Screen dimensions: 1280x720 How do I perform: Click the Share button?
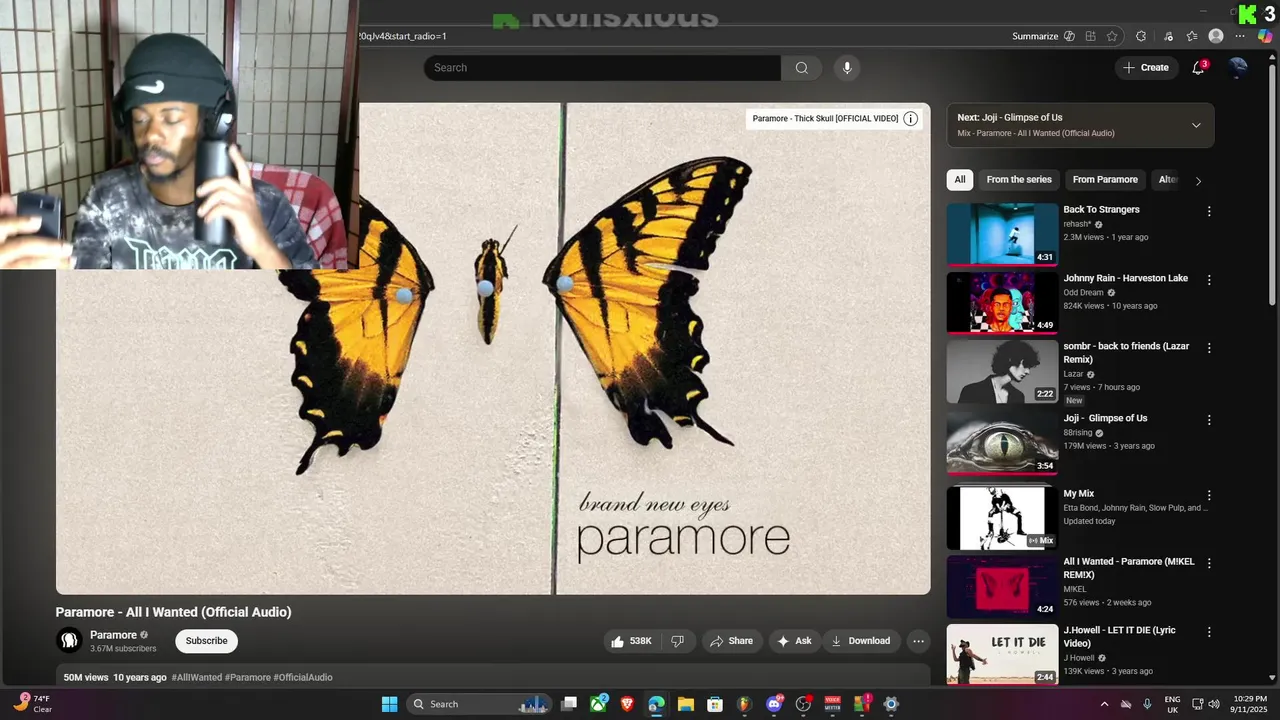point(731,641)
